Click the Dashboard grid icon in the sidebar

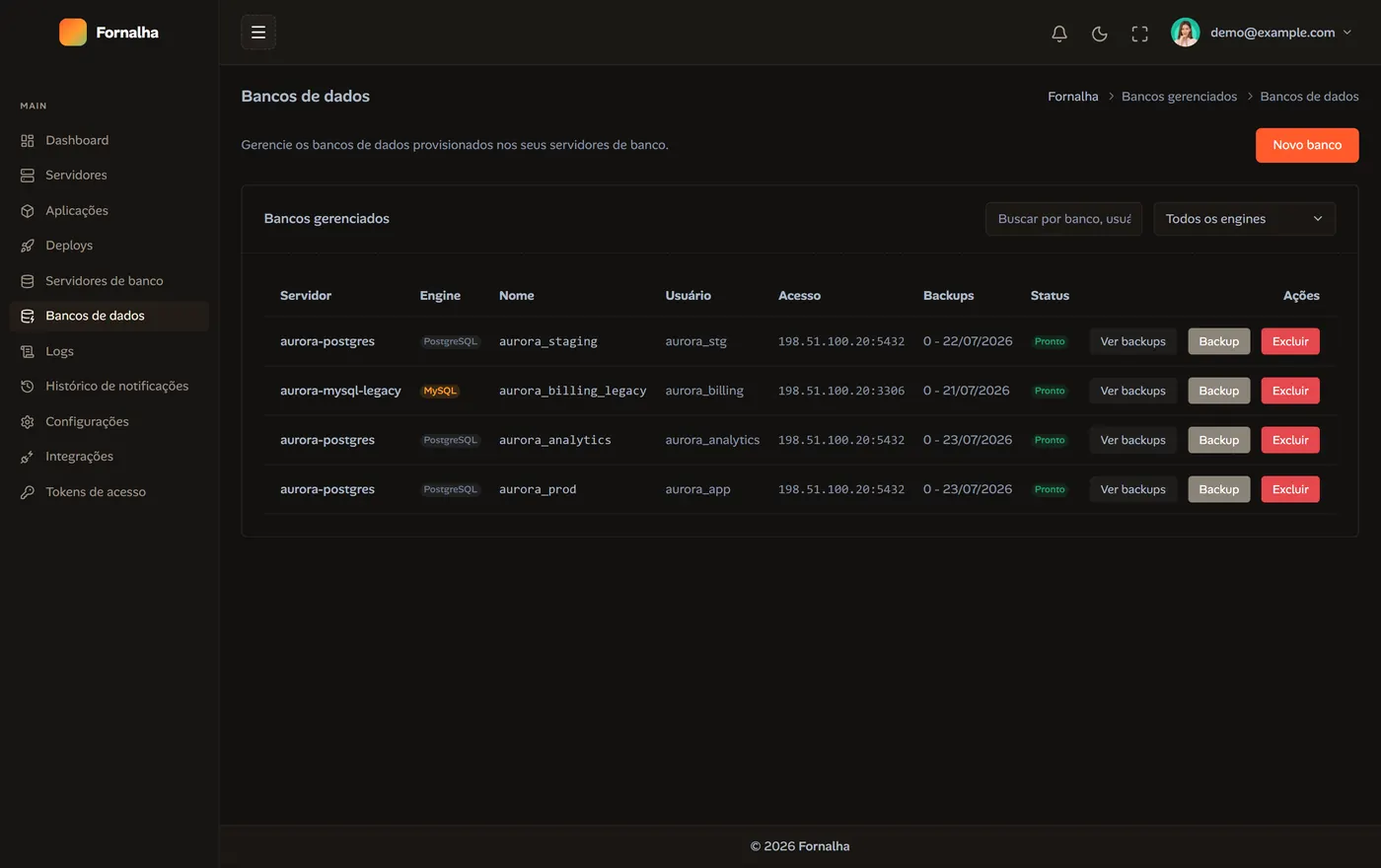coord(28,141)
